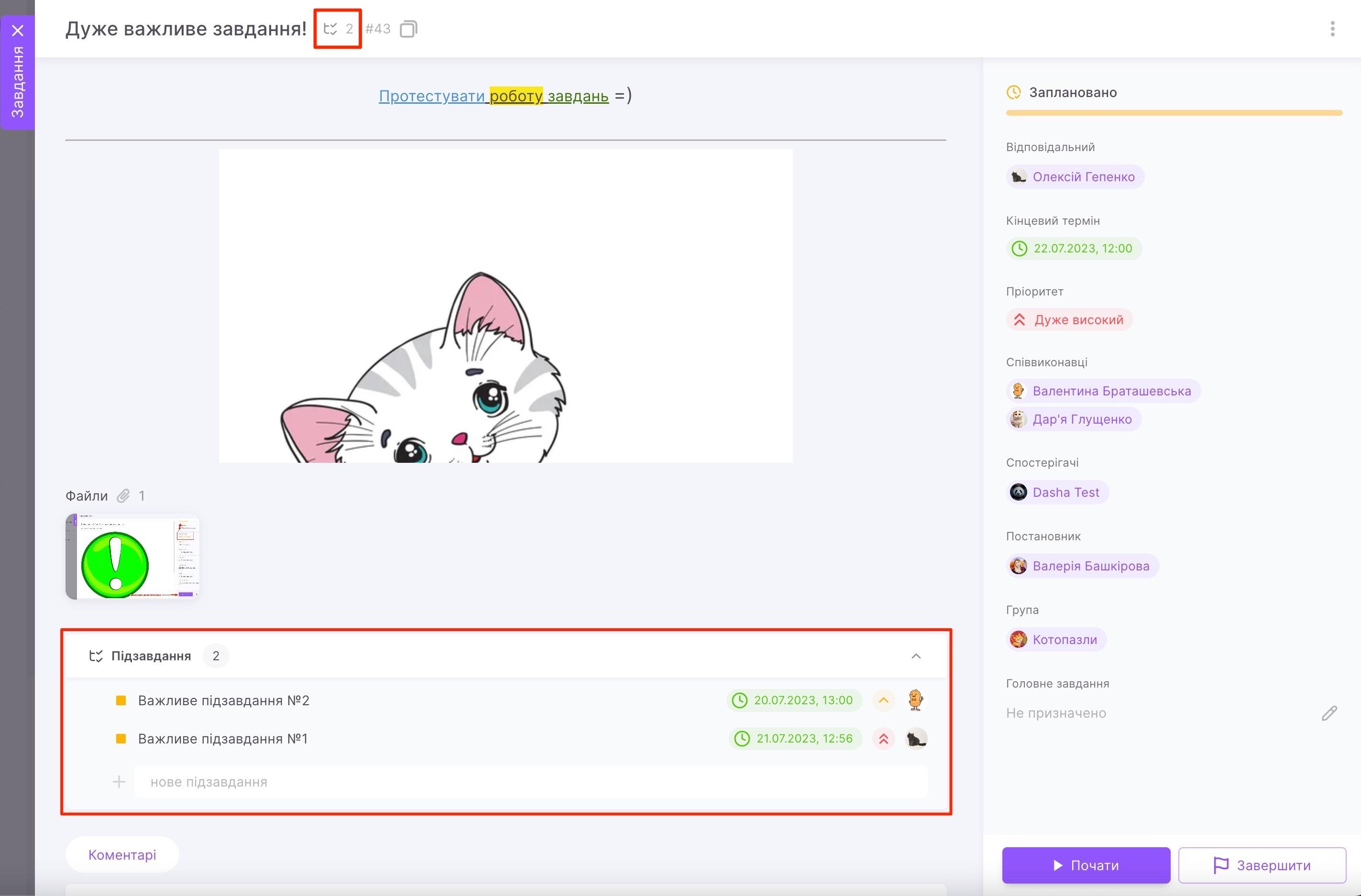Click the paperclip files icon

tap(123, 496)
